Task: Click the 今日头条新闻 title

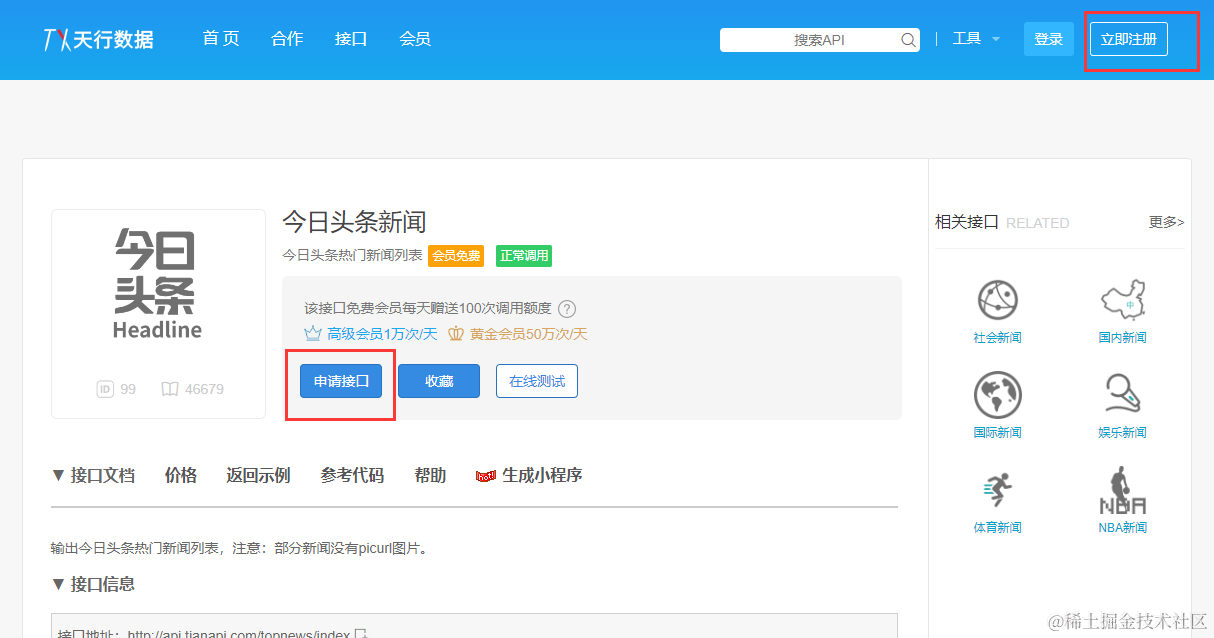Action: pos(354,221)
